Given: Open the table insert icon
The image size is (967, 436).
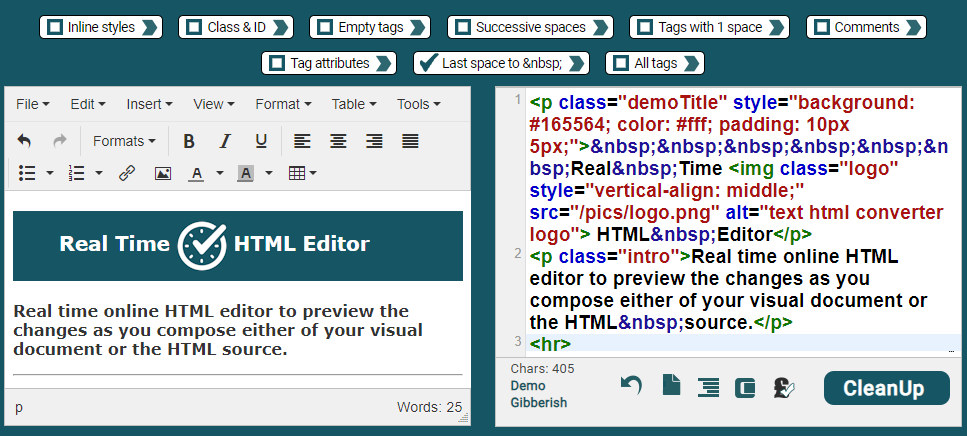Looking at the screenshot, I should [302, 173].
